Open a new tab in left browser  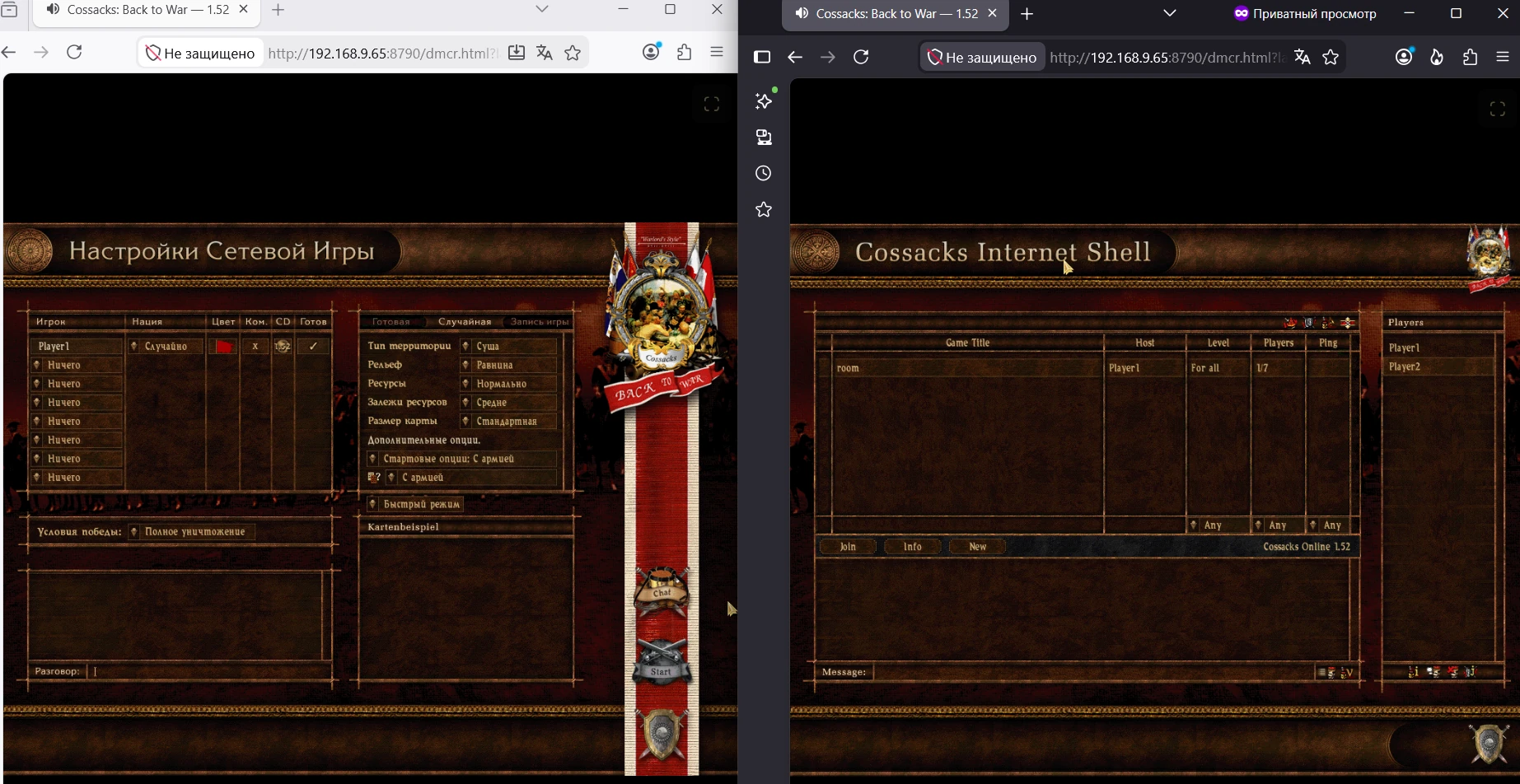(x=278, y=10)
